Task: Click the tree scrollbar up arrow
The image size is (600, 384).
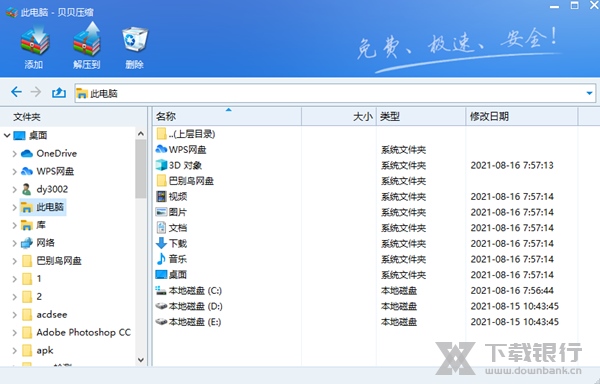Action: pyautogui.click(x=141, y=133)
